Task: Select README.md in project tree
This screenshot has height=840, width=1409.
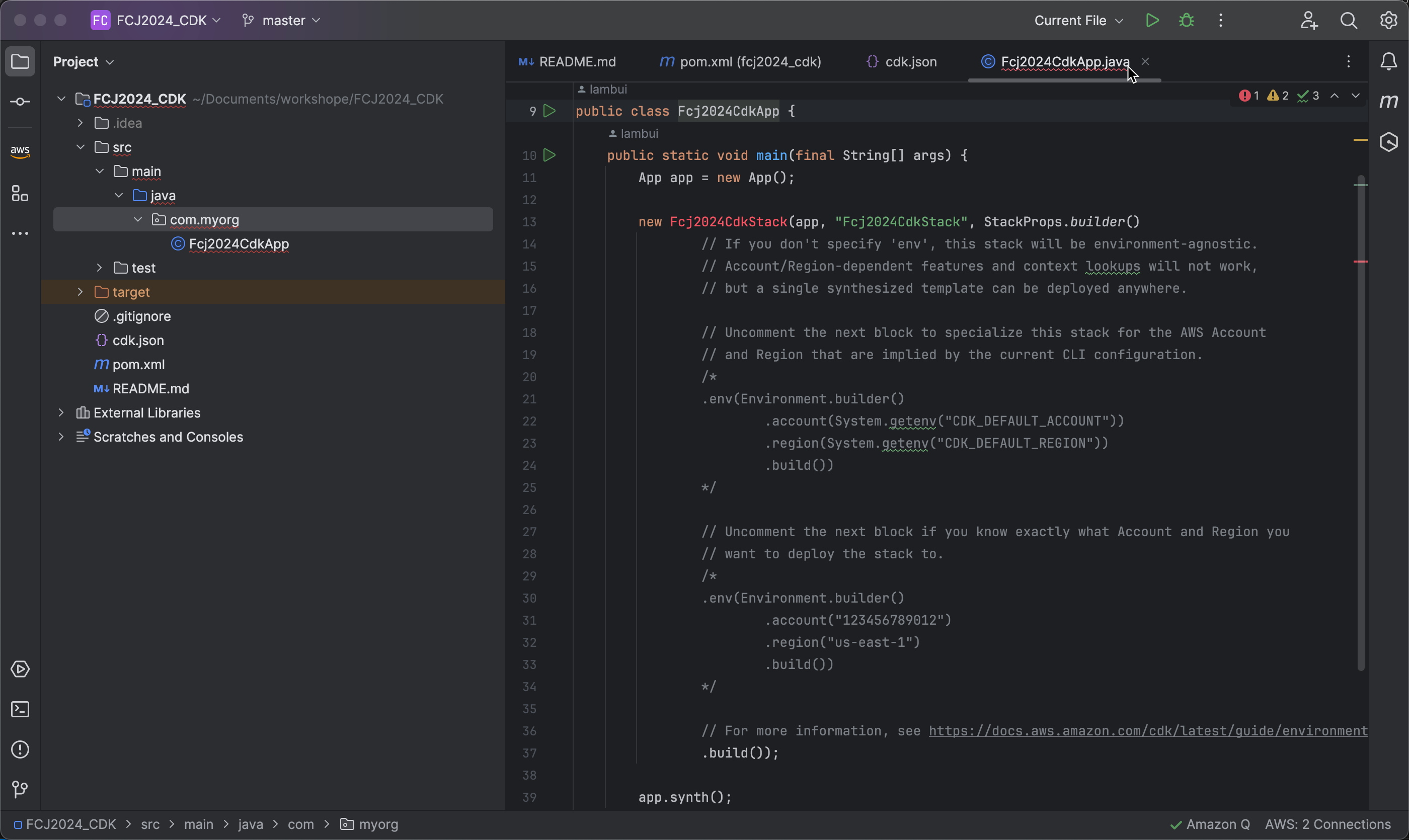Action: (x=150, y=389)
